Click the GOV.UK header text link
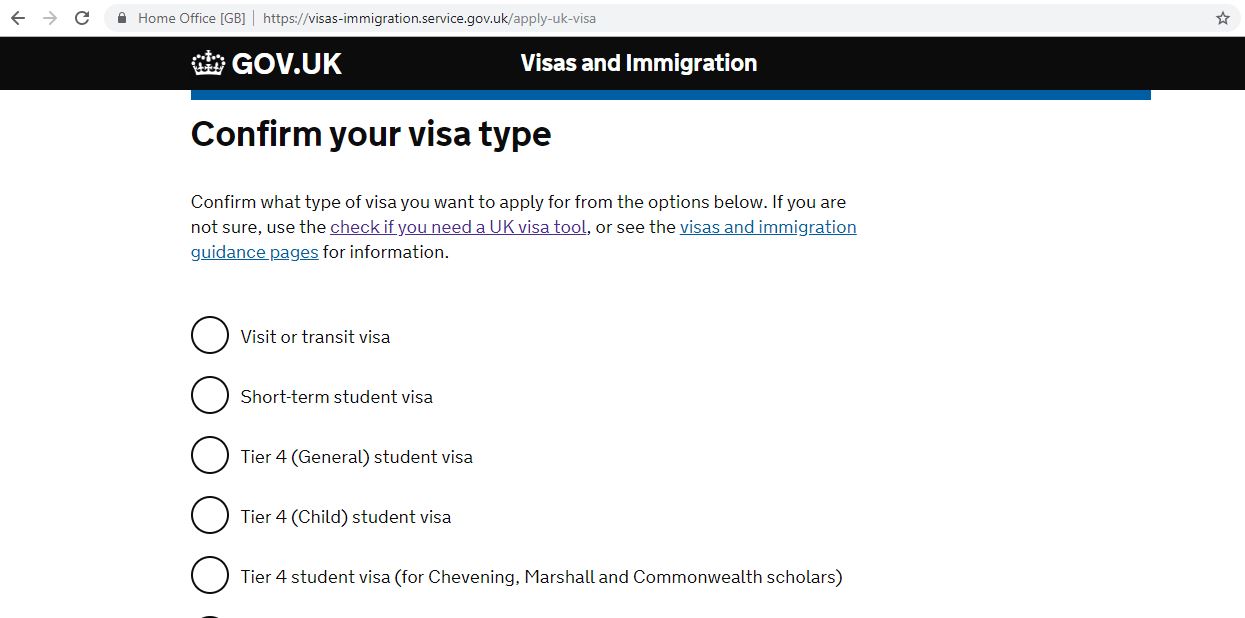This screenshot has height=618, width=1245. (287, 64)
